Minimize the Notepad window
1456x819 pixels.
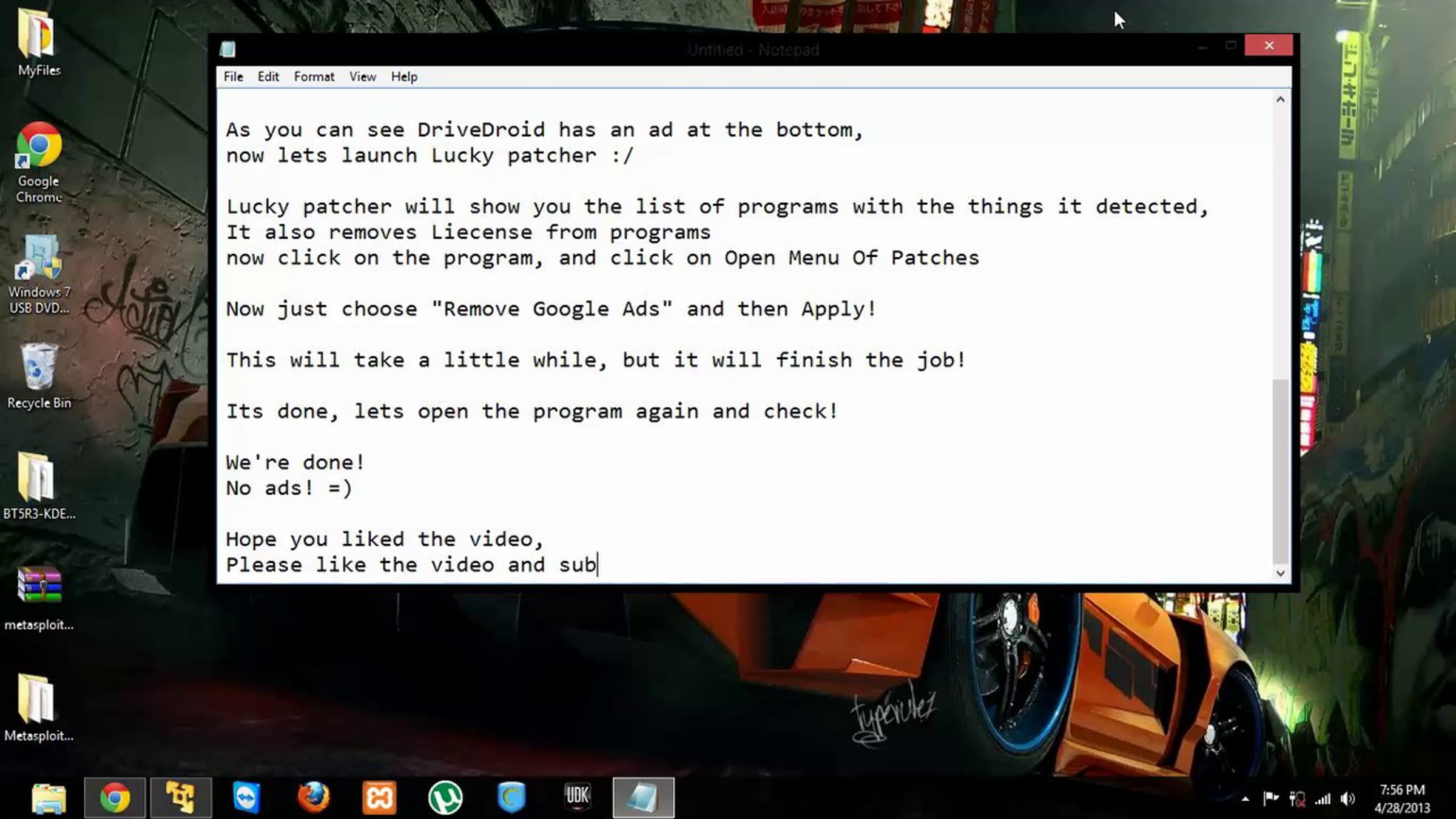1202,46
